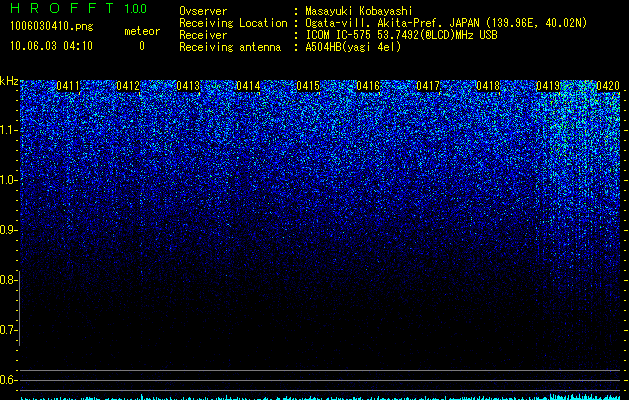629x400 pixels.
Task: Select the observer name Masayuki Kobayashi
Action: [x=359, y=11]
